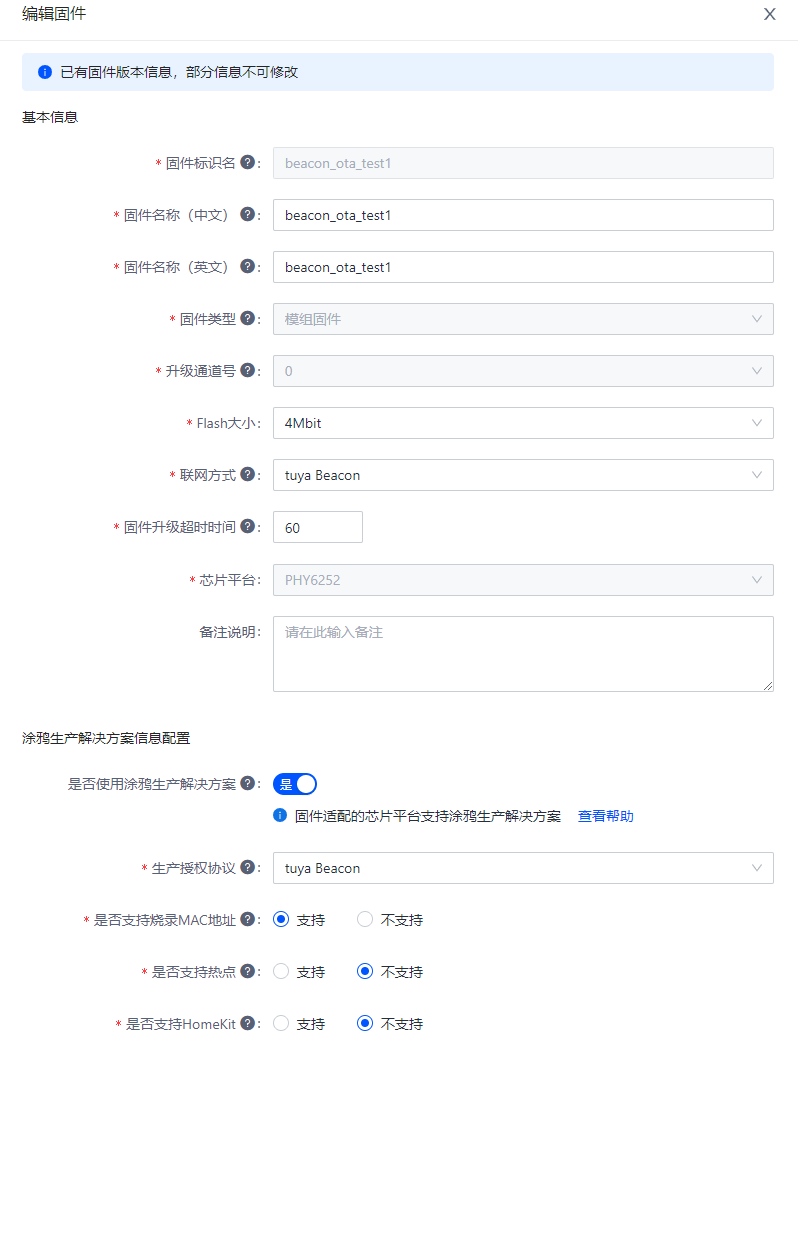Click the 固件名称(英文) input field
This screenshot has height=1245, width=798.
523,267
